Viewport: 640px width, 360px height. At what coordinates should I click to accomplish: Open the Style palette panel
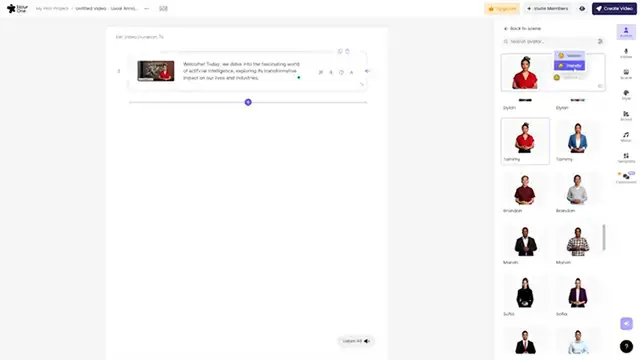[626, 95]
